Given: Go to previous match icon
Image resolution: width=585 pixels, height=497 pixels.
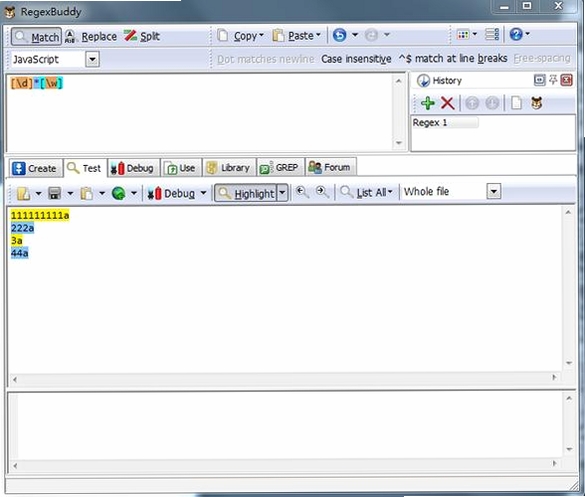Looking at the screenshot, I should (x=302, y=193).
